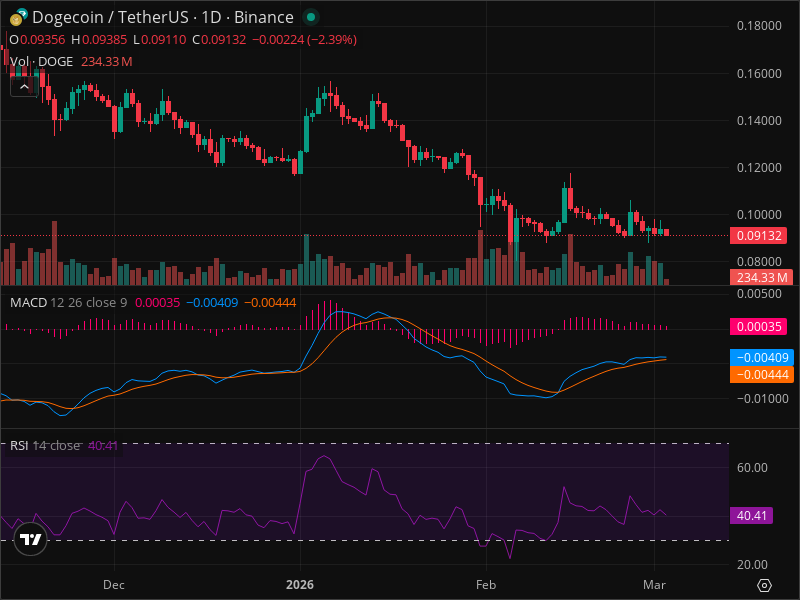Select the RSI 14 close legend
This screenshot has height=600, width=800.
click(45, 445)
